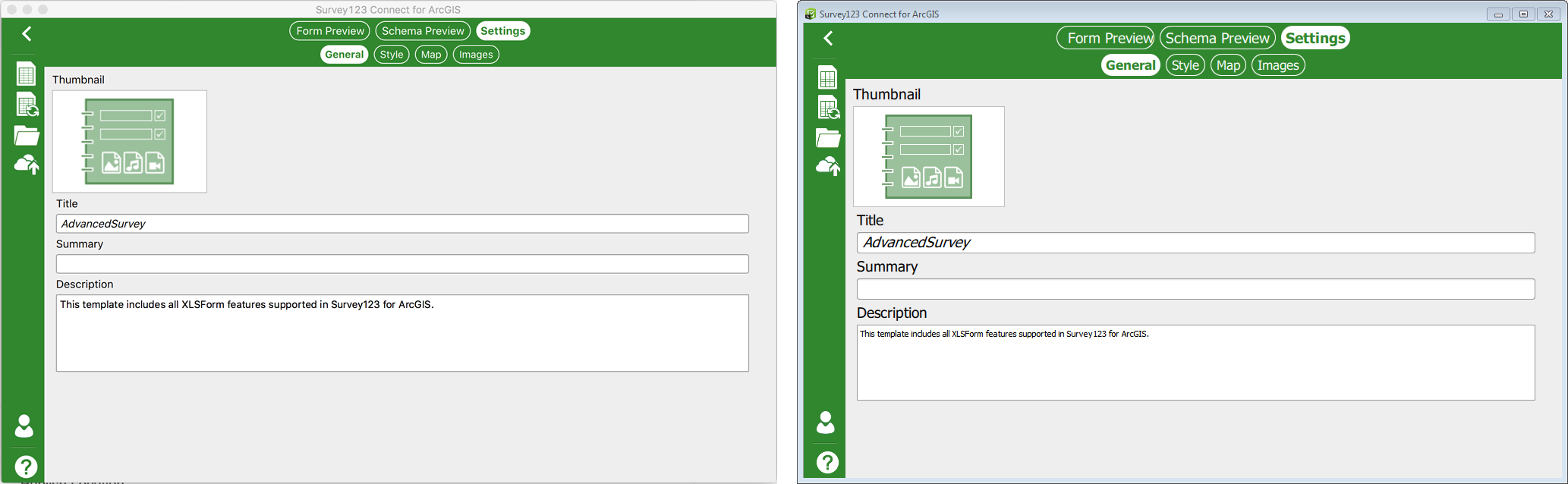This screenshot has height=484, width=1568.
Task: Select General sub-tab in Windows window
Action: 1131,65
